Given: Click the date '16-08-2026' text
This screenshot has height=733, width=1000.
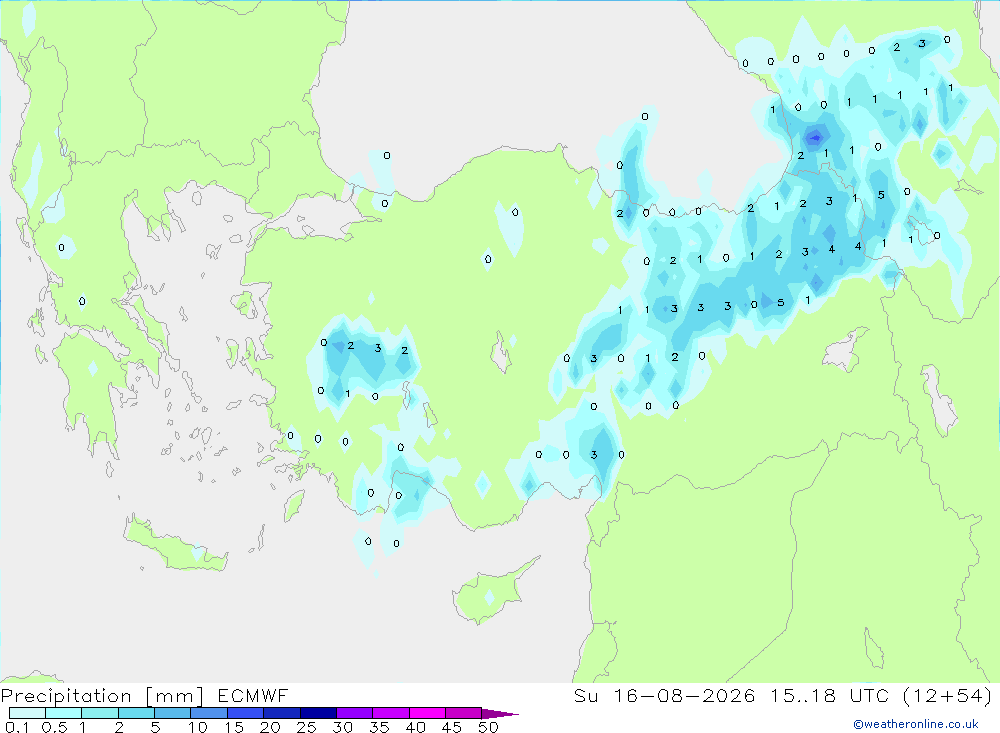Looking at the screenshot, I should (684, 695).
